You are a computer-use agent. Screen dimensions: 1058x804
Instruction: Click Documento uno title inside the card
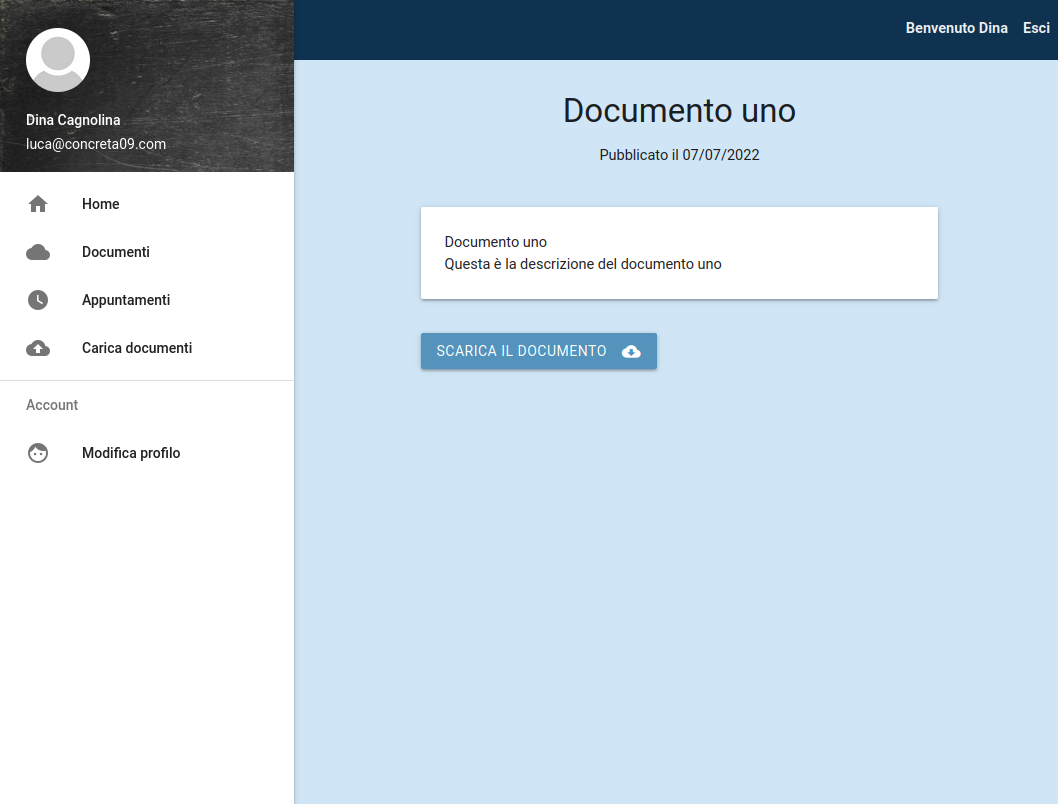click(x=495, y=242)
